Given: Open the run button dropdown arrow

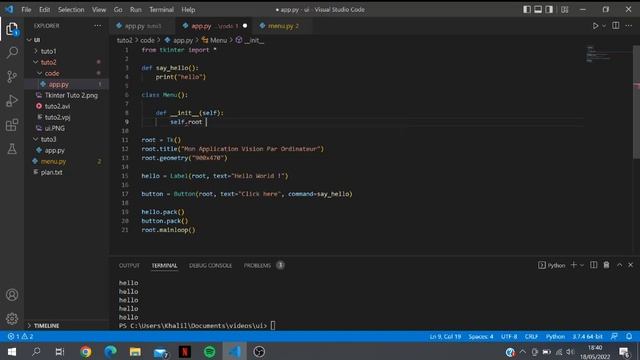Looking at the screenshot, I should point(604,26).
